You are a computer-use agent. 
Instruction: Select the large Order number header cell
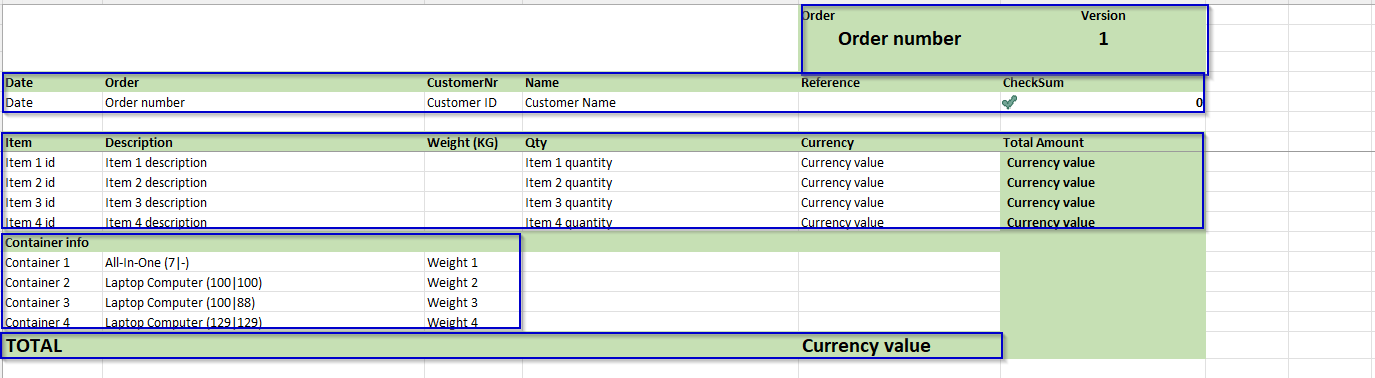pyautogui.click(x=899, y=39)
